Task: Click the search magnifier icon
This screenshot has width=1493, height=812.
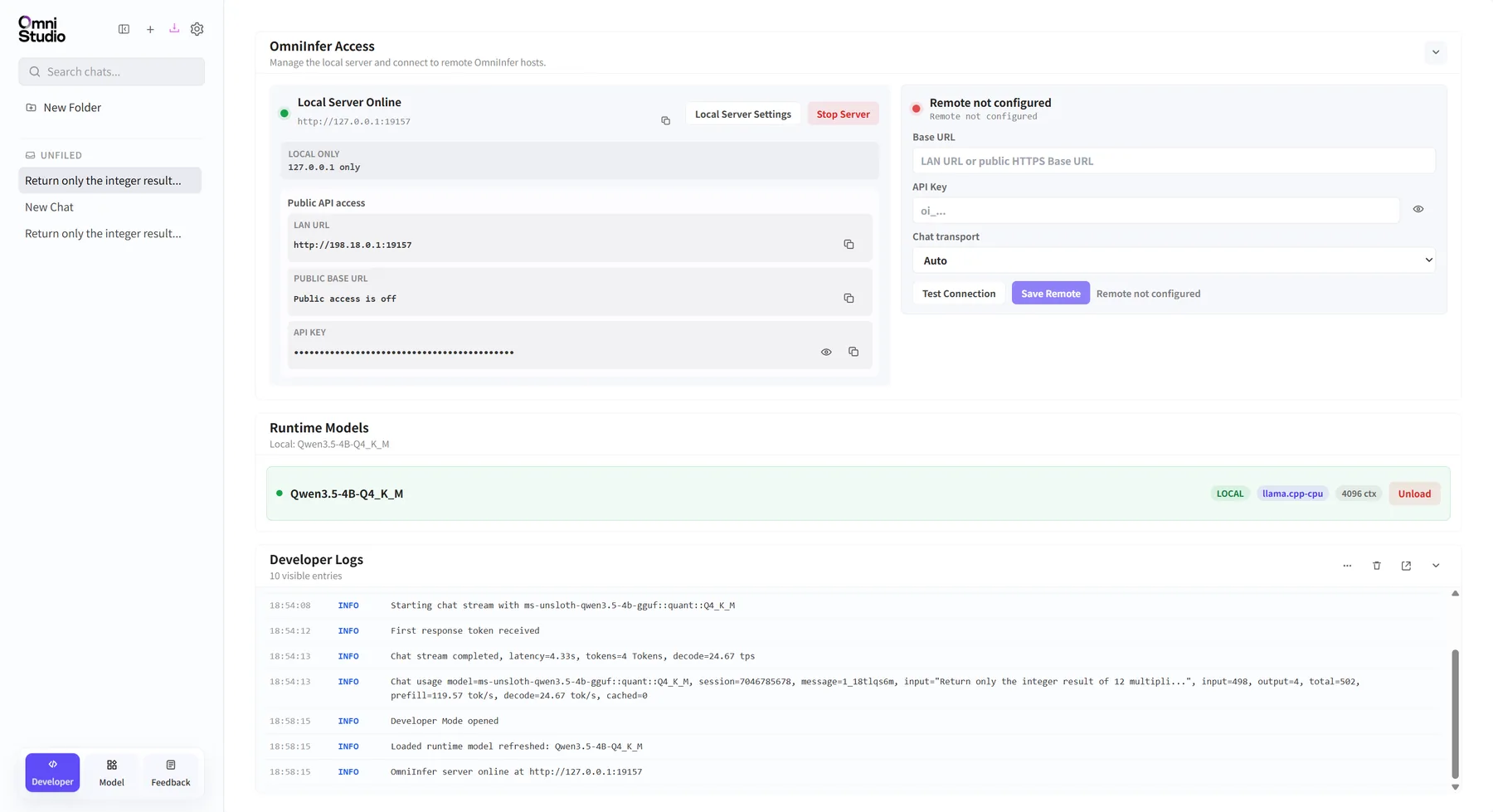Action: pos(35,71)
